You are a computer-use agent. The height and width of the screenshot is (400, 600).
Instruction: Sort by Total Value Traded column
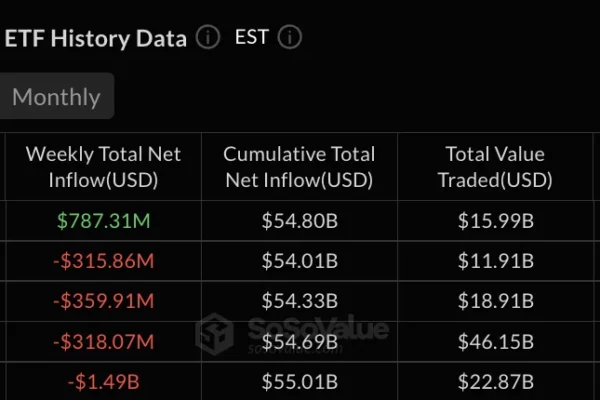[x=495, y=167]
